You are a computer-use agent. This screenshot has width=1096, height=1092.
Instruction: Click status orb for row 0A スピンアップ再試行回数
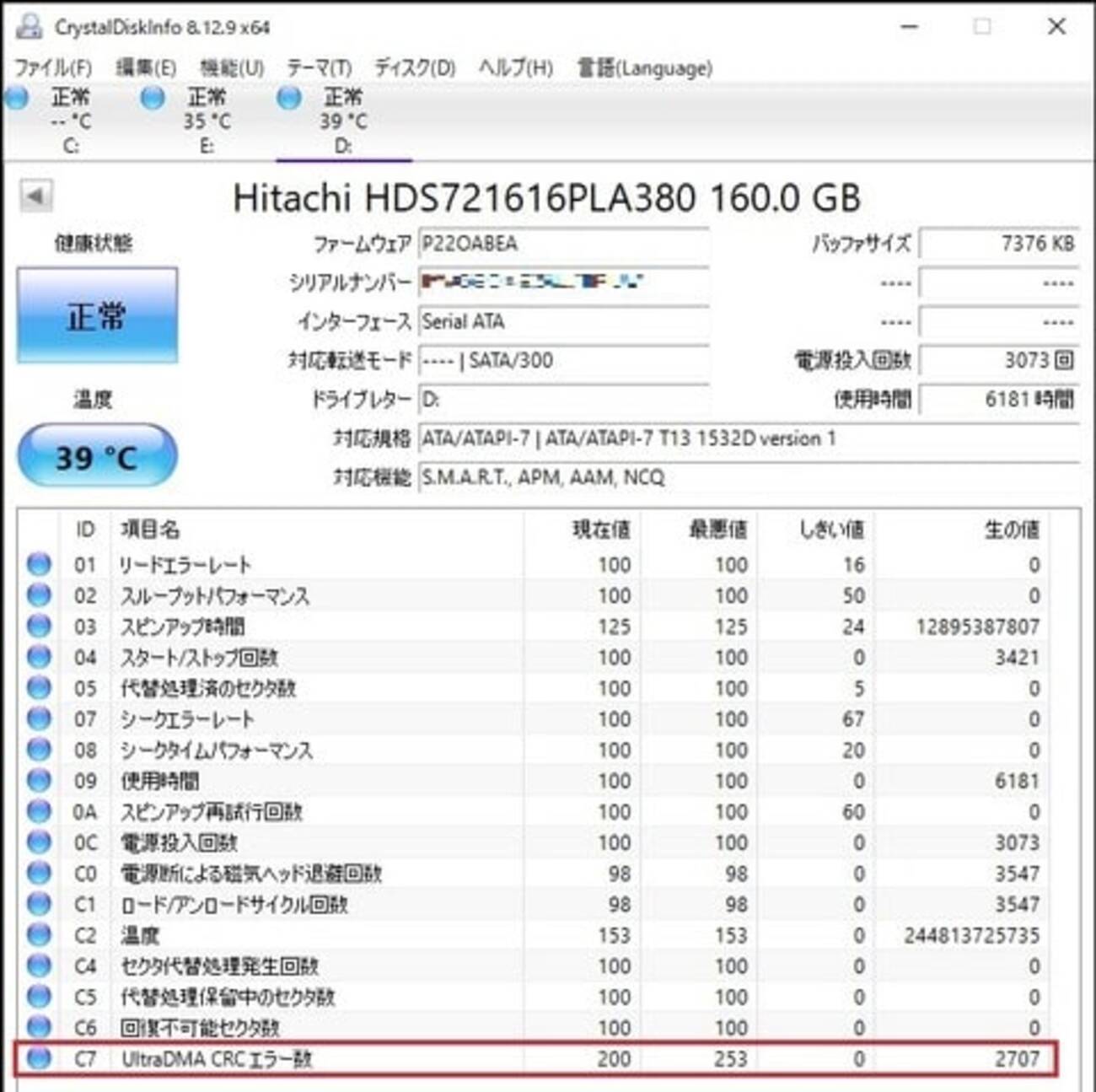(x=39, y=811)
